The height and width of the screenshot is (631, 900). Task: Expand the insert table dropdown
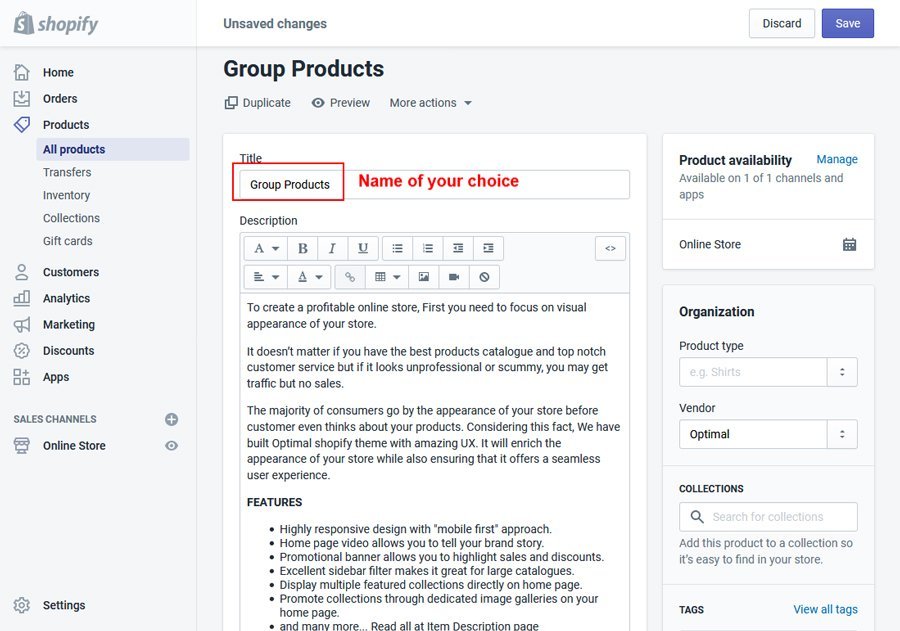[x=384, y=277]
